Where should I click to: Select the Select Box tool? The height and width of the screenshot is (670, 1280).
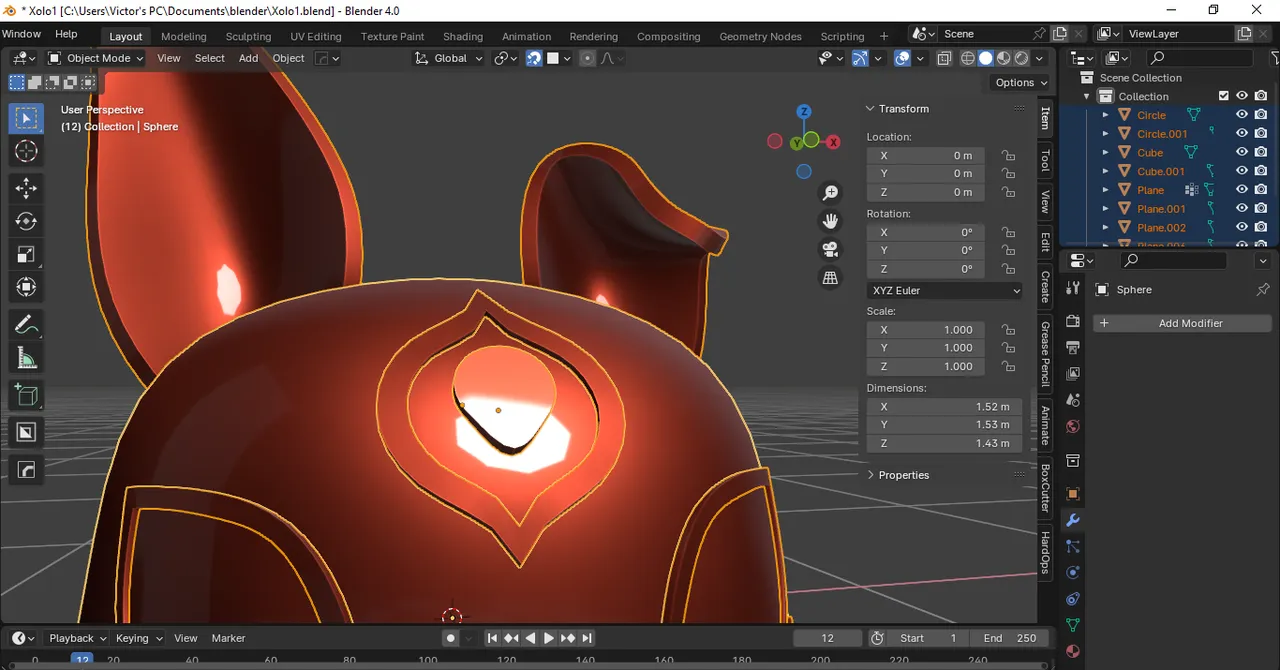[x=26, y=118]
